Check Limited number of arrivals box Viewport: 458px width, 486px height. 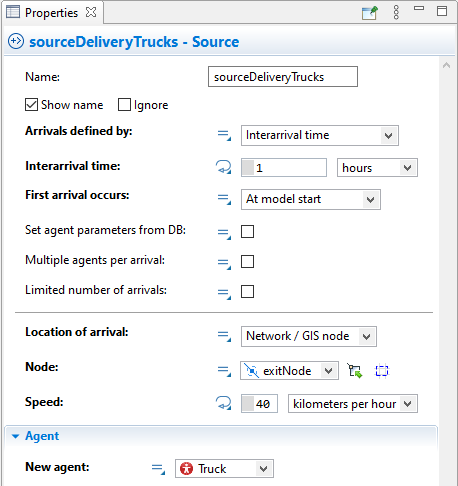point(247,291)
